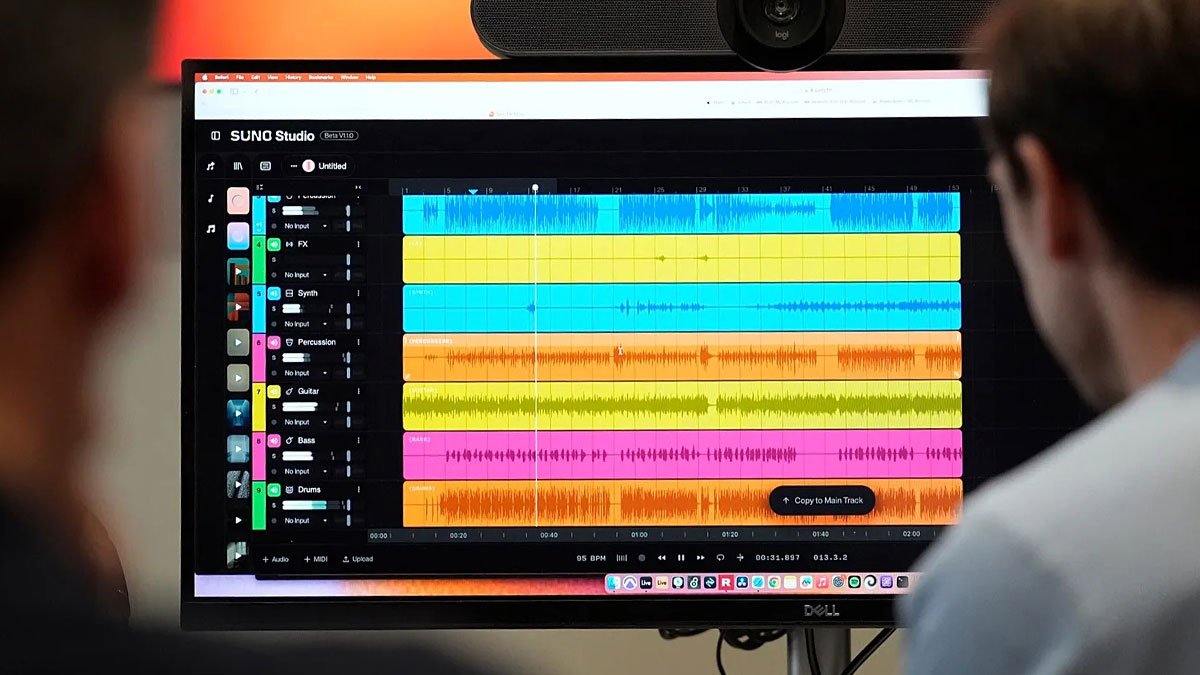
Task: Click the FX track type icon
Action: point(289,244)
